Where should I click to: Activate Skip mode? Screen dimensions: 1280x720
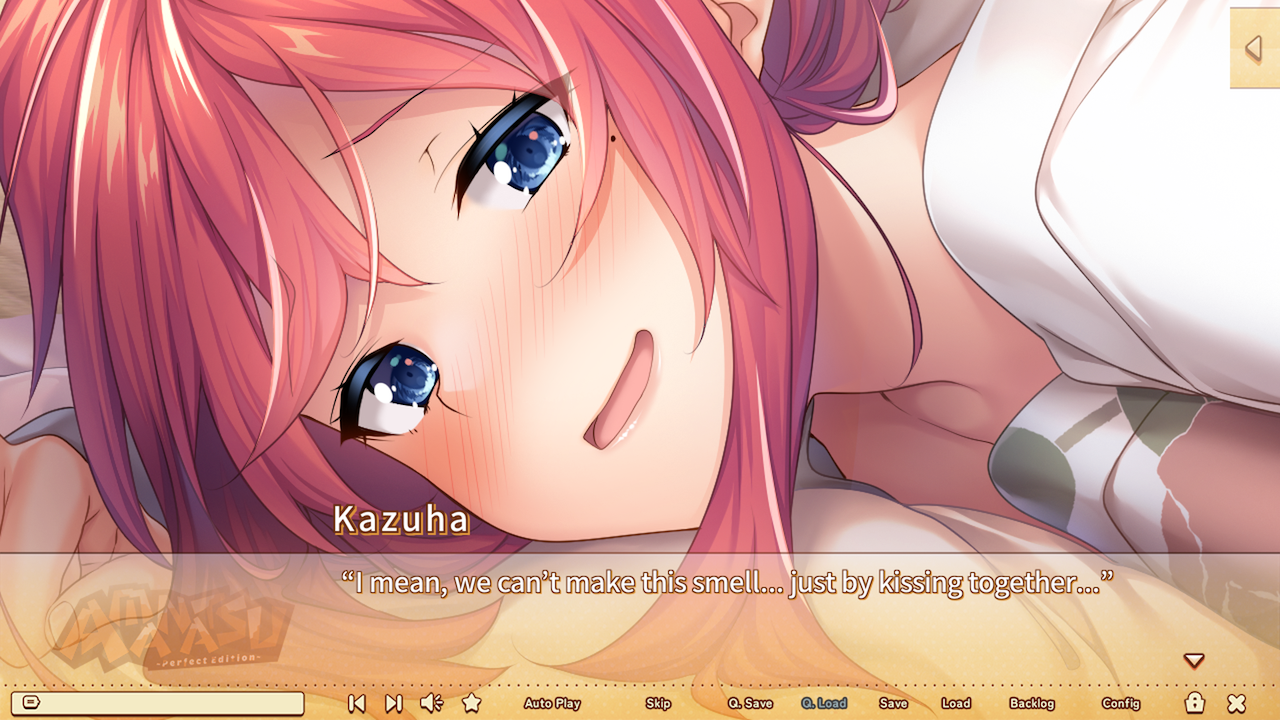click(658, 703)
